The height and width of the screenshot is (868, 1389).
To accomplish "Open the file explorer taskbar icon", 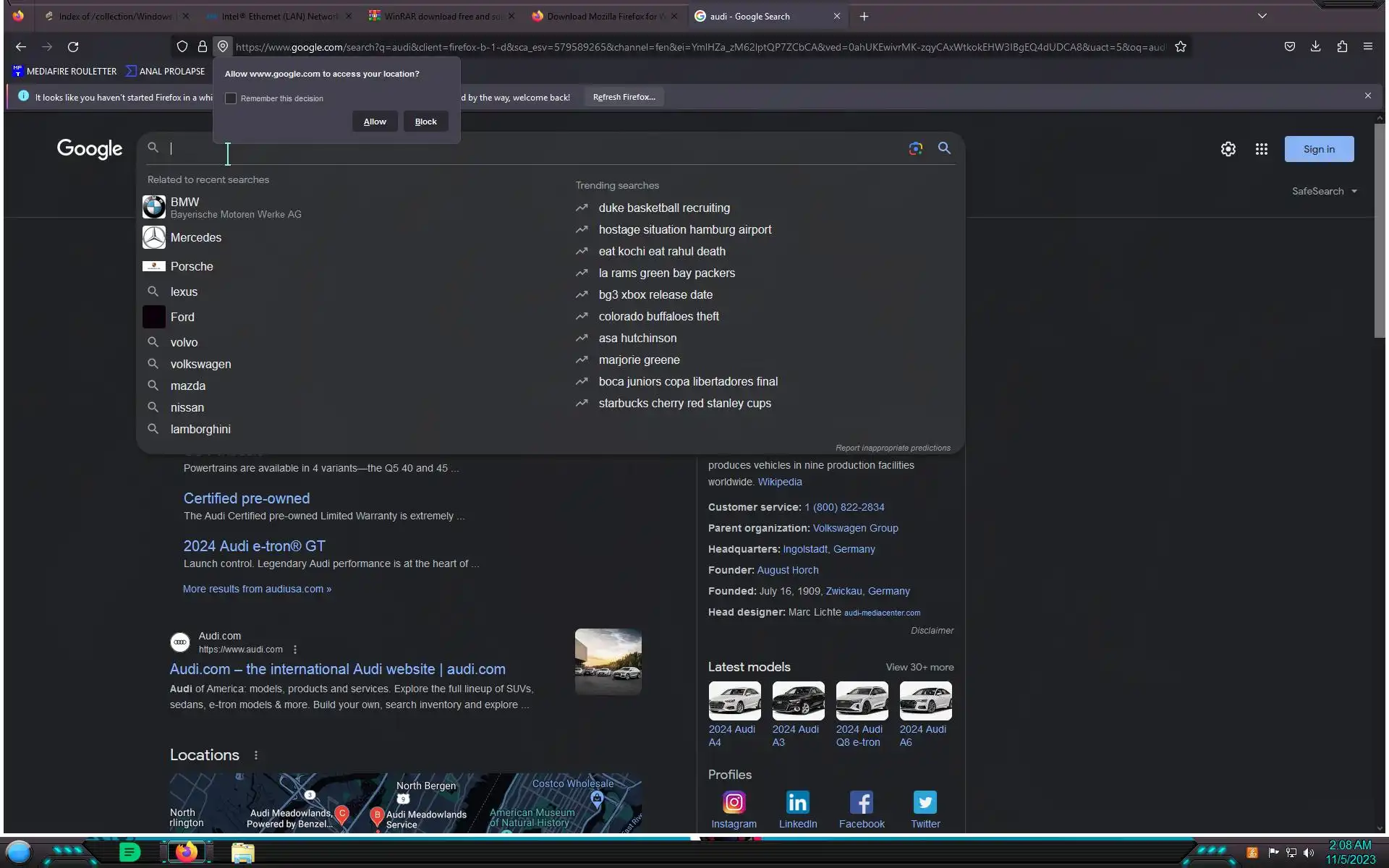I will [242, 853].
